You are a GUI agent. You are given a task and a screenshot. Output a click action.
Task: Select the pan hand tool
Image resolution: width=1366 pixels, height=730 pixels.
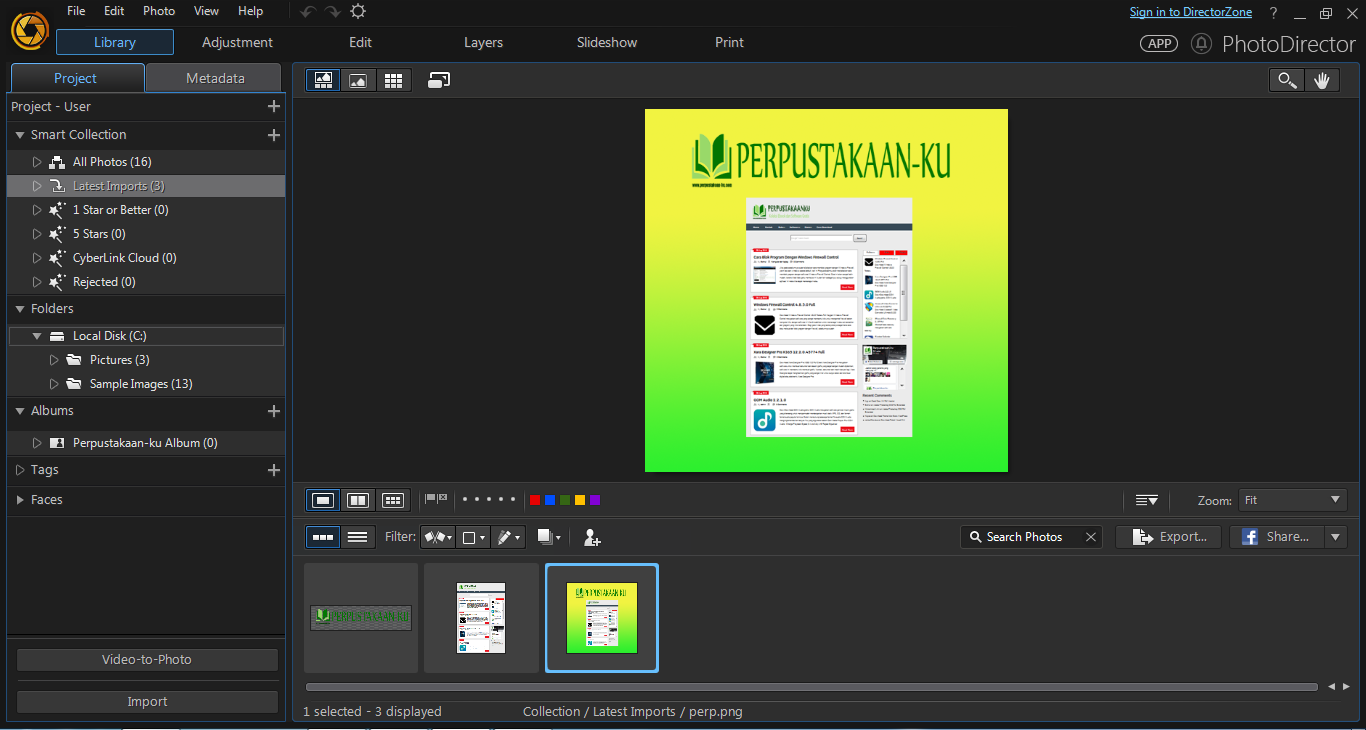(x=1321, y=81)
